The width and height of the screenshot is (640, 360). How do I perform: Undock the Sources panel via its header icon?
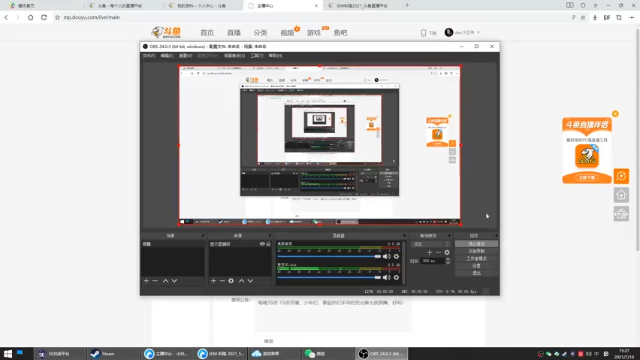coord(270,236)
